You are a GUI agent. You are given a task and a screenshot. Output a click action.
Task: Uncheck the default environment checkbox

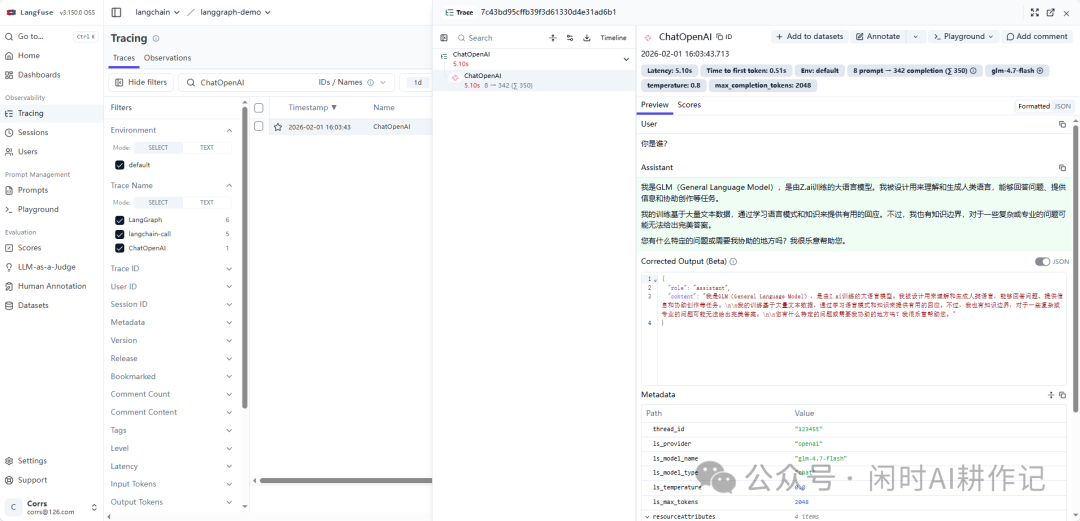point(120,165)
